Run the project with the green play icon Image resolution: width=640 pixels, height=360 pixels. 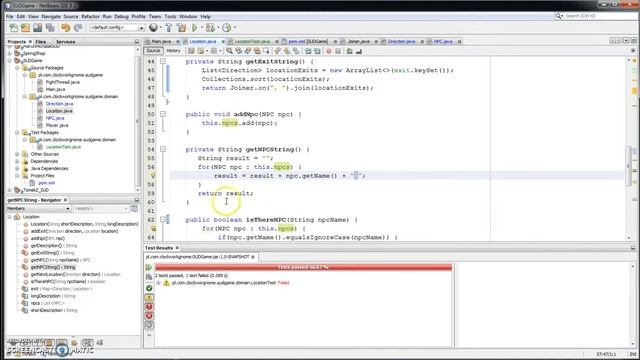(x=195, y=28)
